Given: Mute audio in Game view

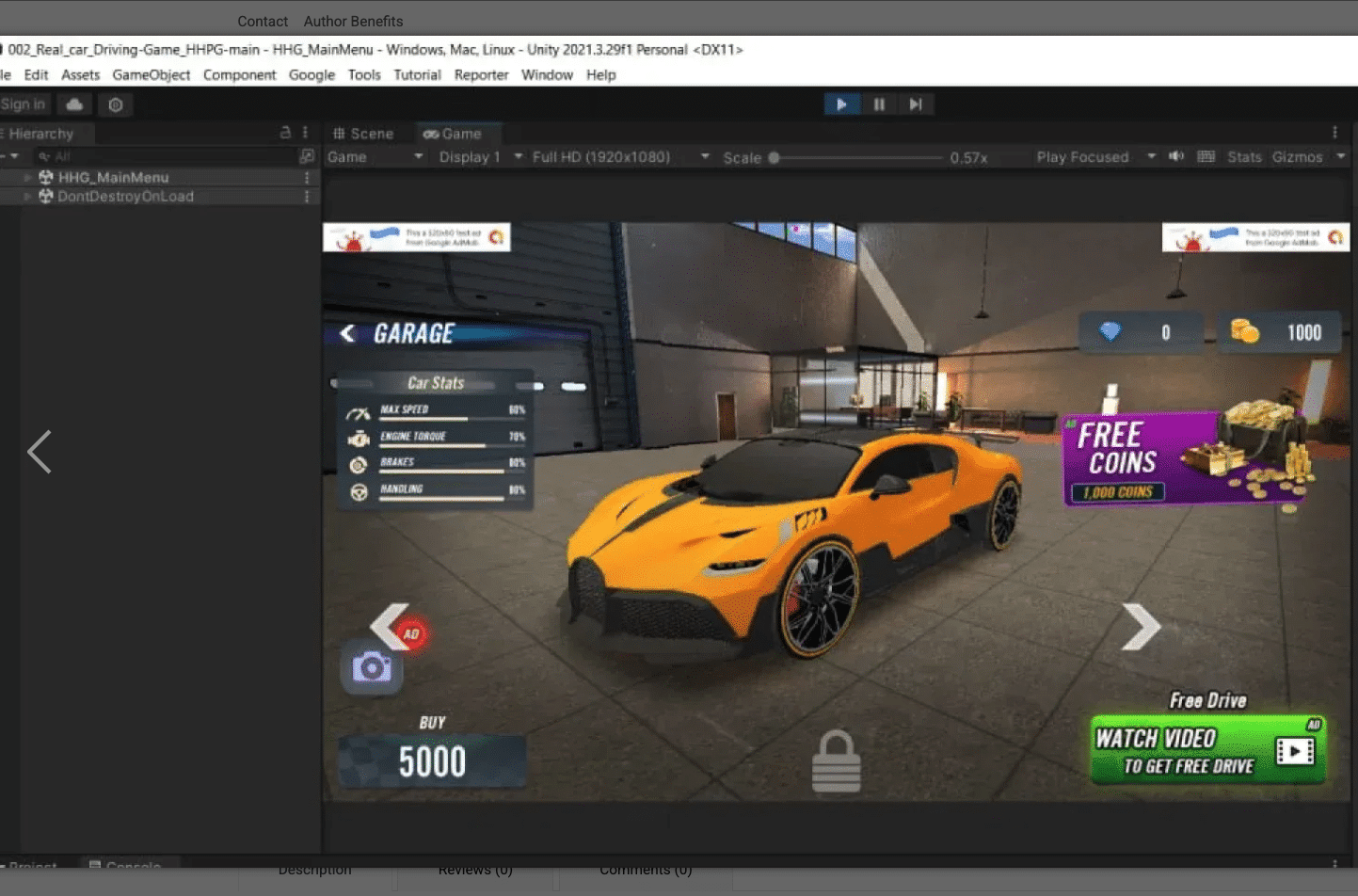Looking at the screenshot, I should [x=1176, y=156].
